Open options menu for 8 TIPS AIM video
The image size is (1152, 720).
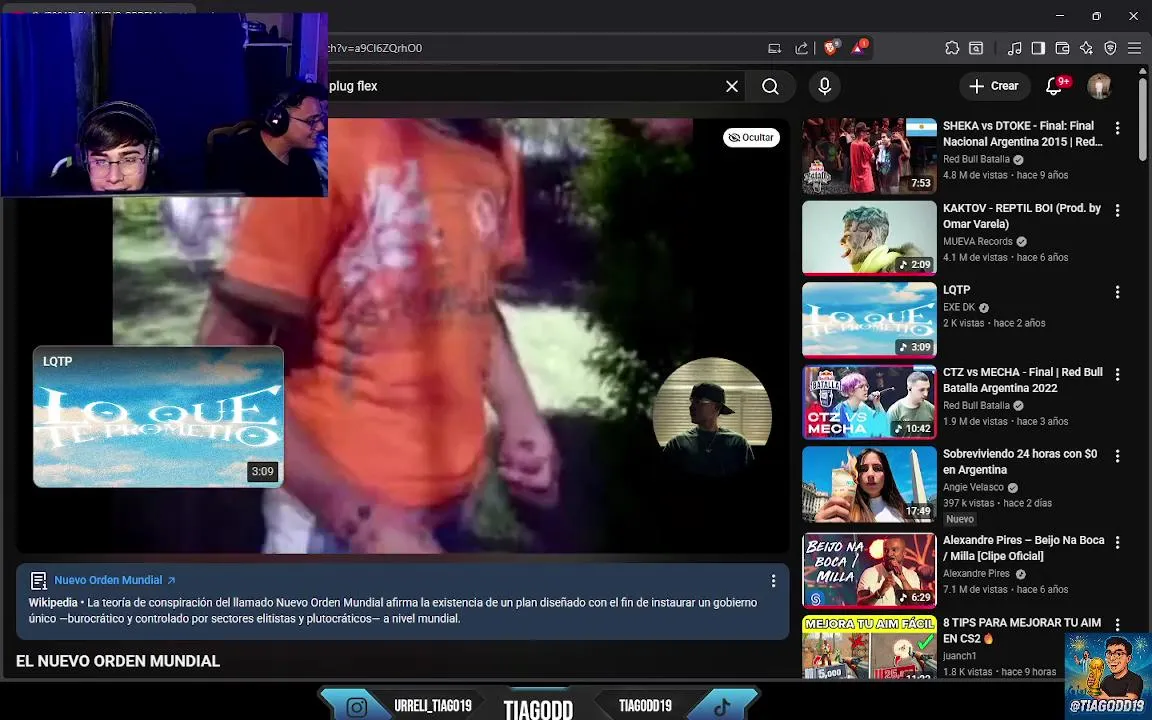tap(1117, 624)
